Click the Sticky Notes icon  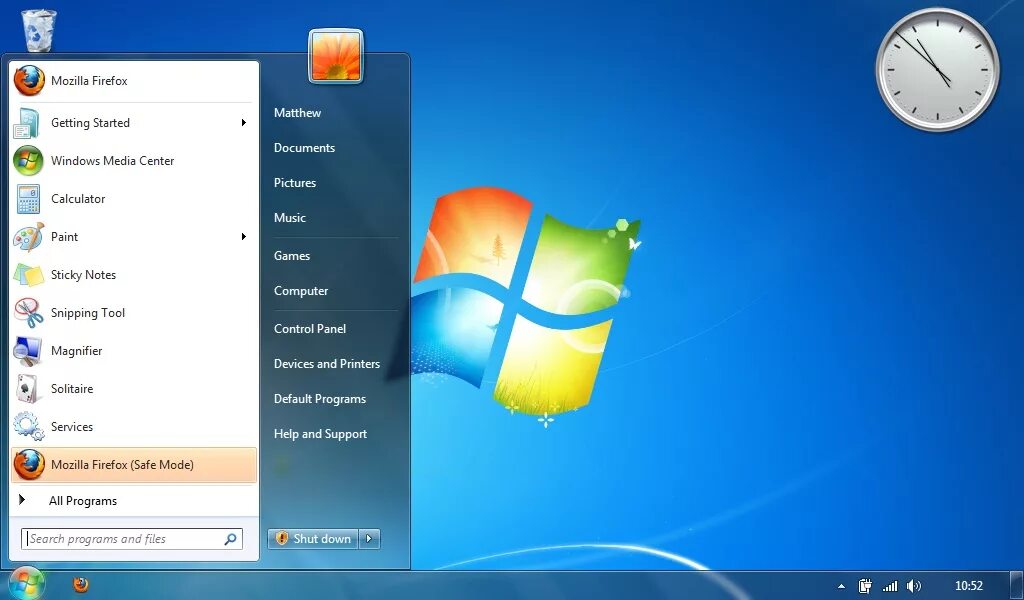coord(28,274)
